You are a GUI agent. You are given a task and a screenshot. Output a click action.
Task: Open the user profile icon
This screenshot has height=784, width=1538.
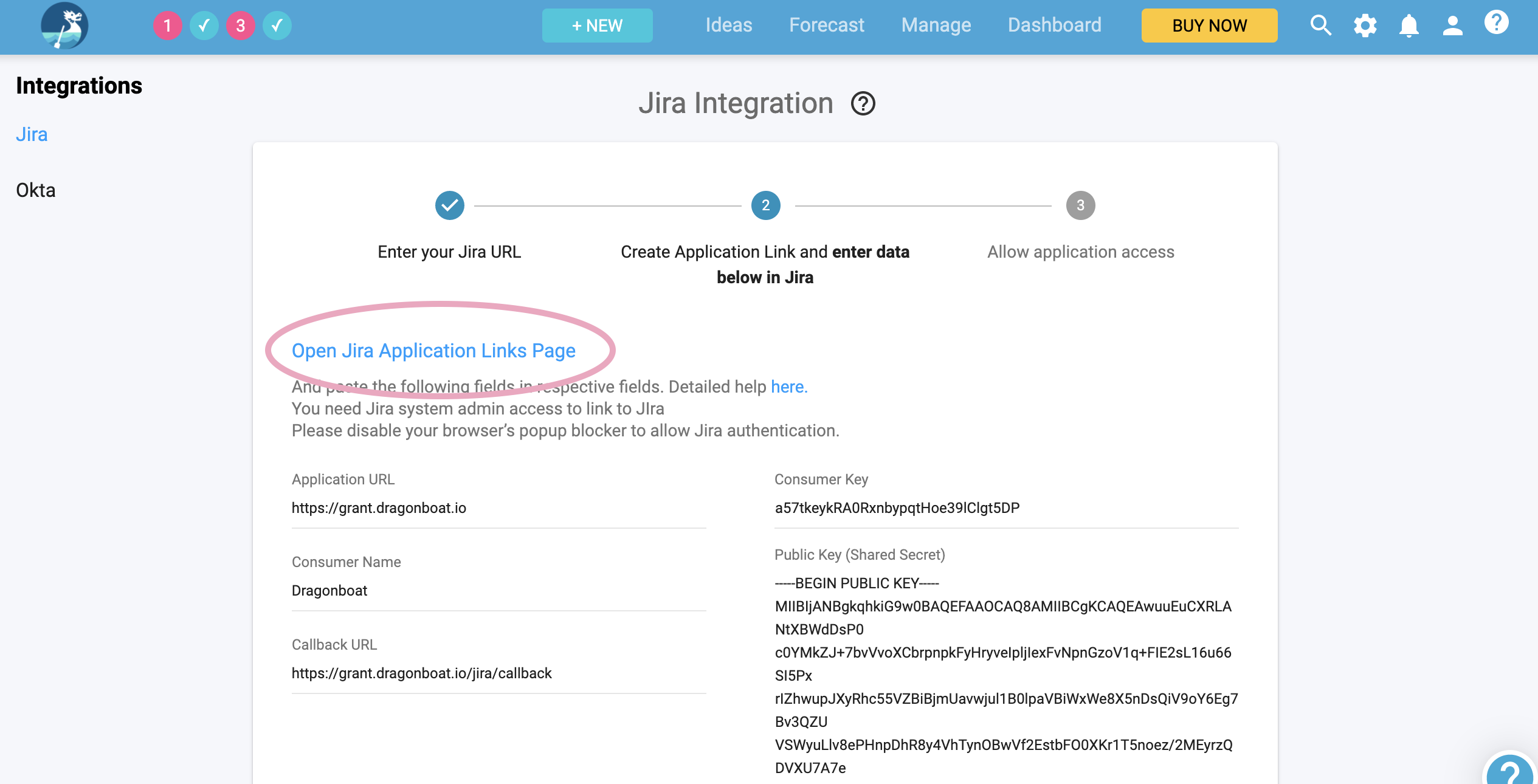[x=1452, y=26]
